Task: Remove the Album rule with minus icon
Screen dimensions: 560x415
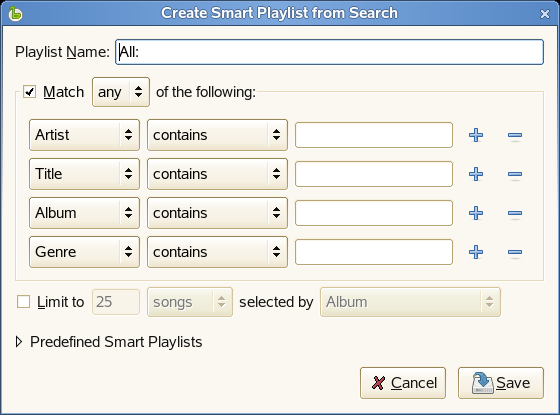Action: tap(515, 213)
